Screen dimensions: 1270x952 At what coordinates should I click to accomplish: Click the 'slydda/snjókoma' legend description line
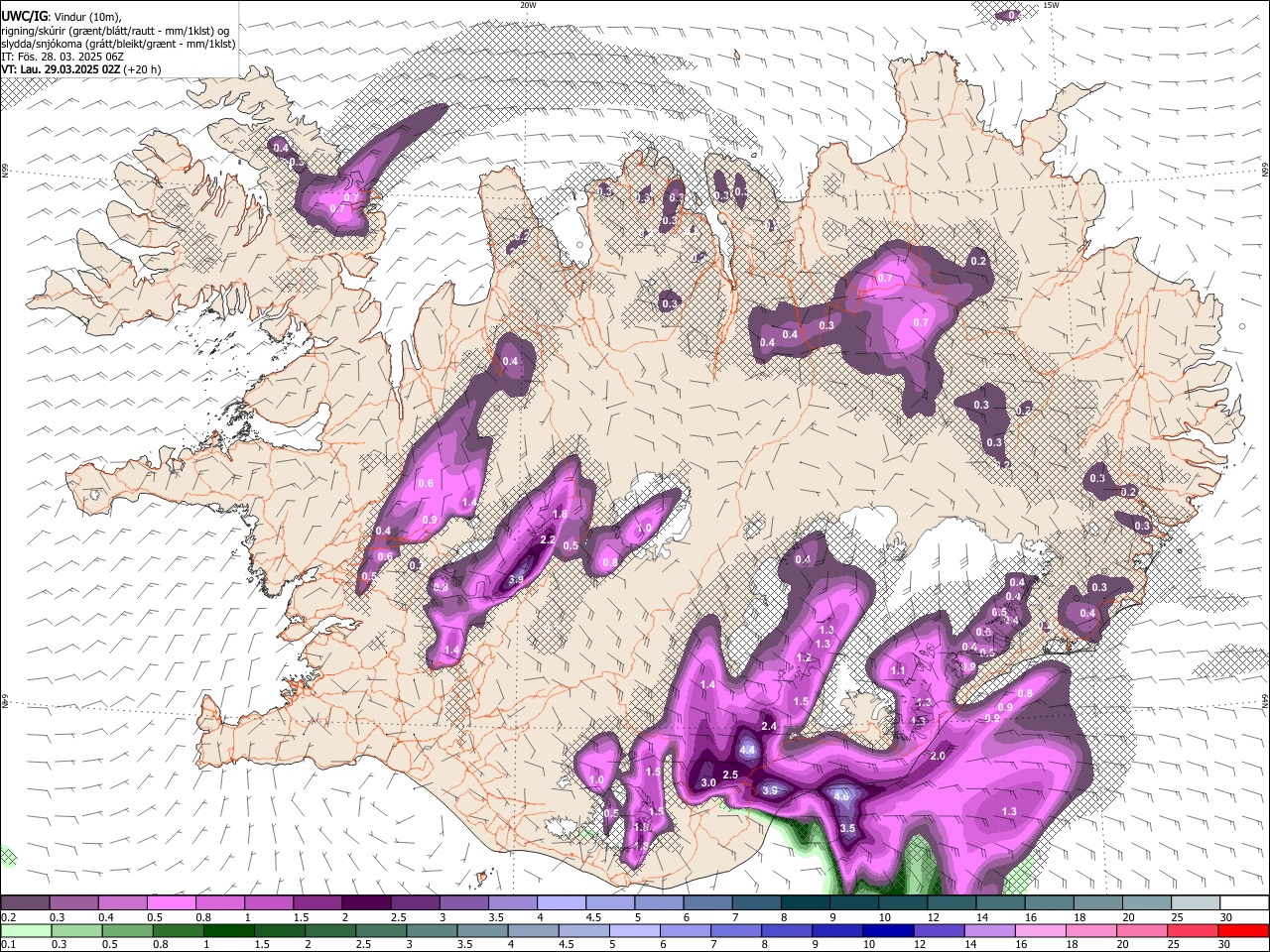tap(118, 44)
